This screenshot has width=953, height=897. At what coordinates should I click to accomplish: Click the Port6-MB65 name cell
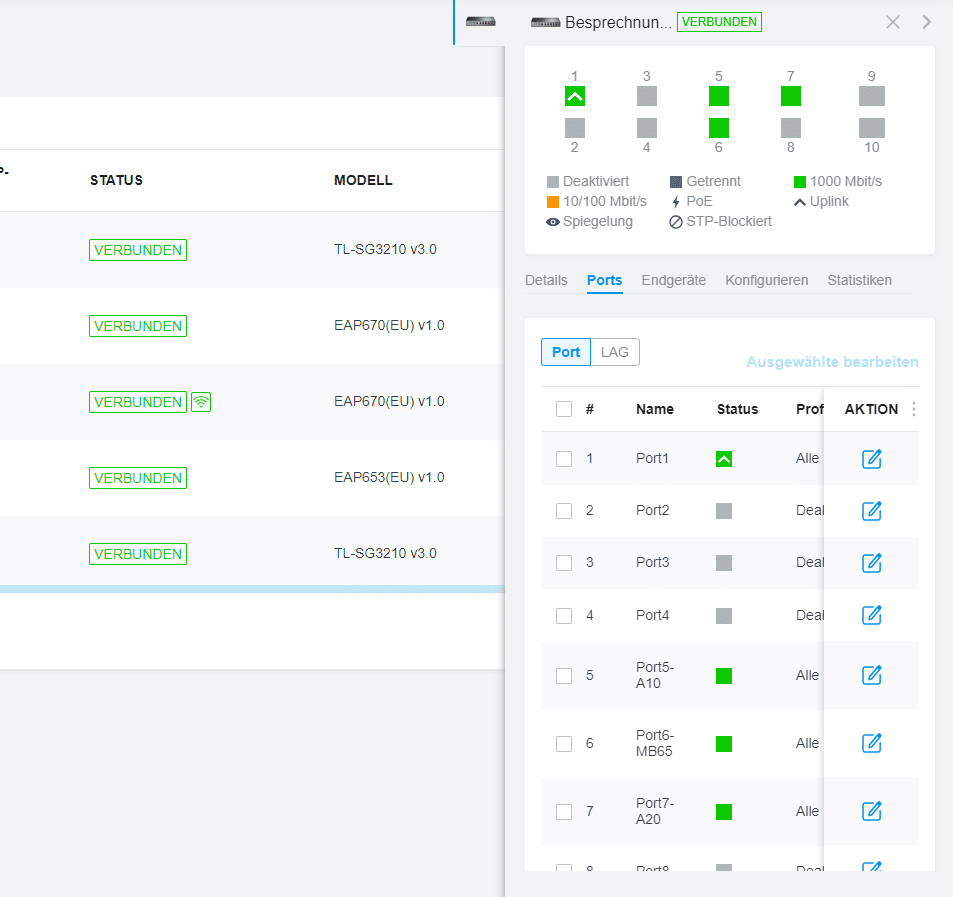[655, 743]
